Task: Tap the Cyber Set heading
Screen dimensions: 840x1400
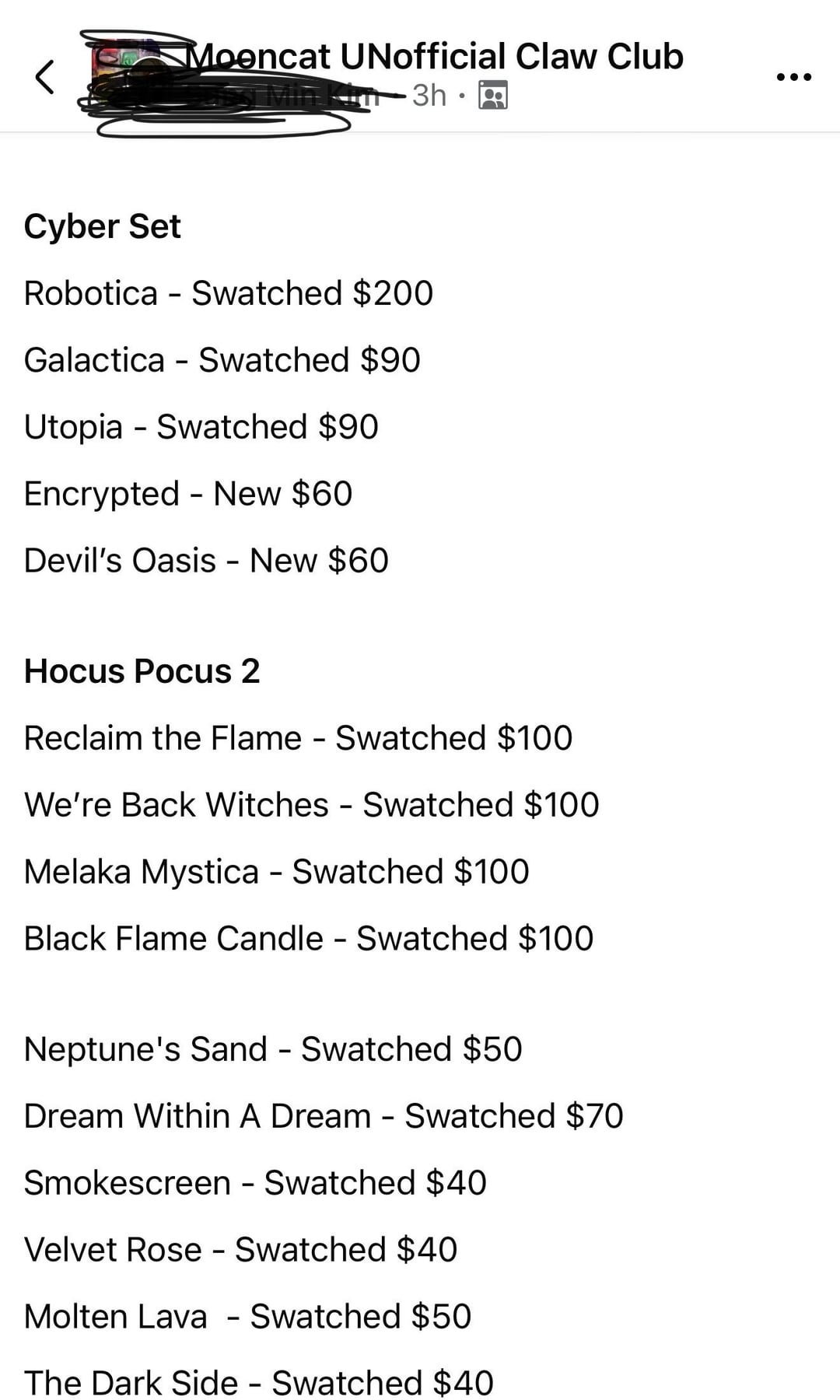Action: tap(102, 226)
